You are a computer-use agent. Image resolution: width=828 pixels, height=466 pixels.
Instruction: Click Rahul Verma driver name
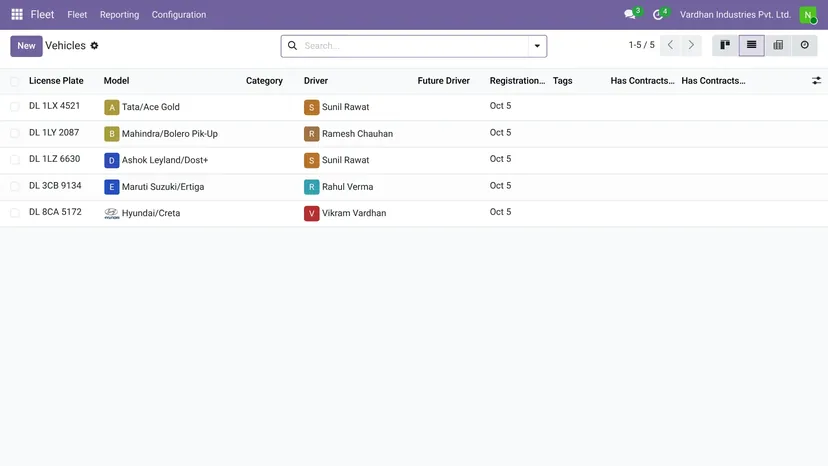click(x=347, y=187)
